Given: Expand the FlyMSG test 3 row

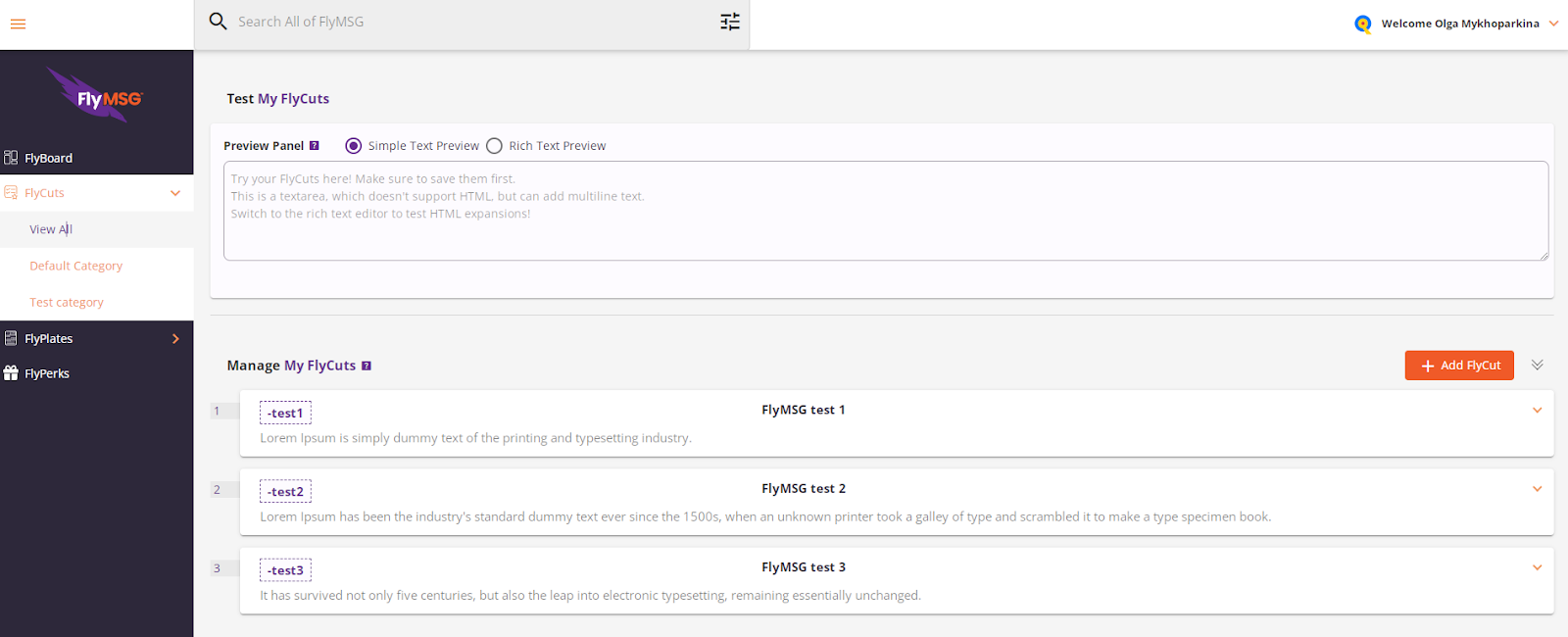Looking at the screenshot, I should (x=1538, y=567).
